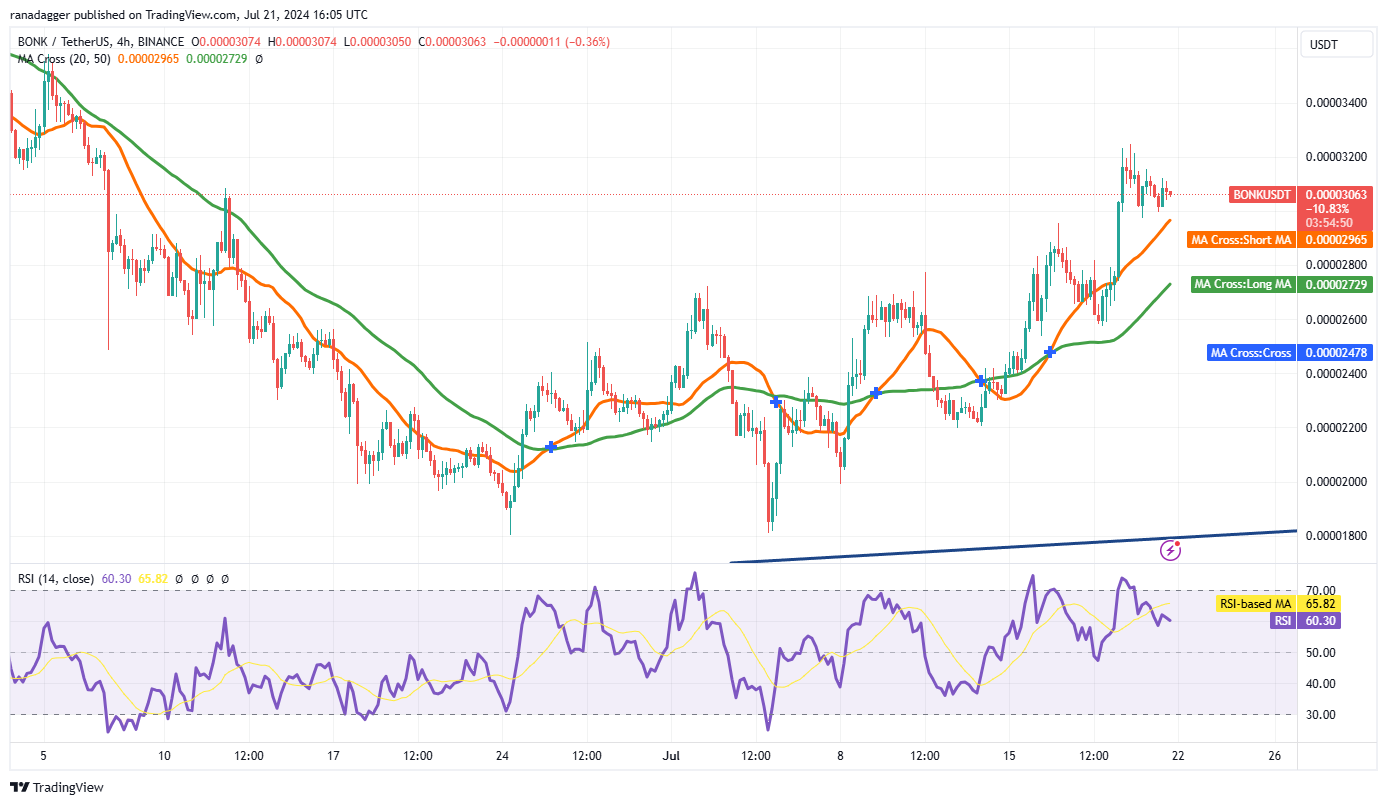Image resolution: width=1387 pixels, height=805 pixels.
Task: Click the 22 date on the time axis
Action: pyautogui.click(x=1178, y=755)
